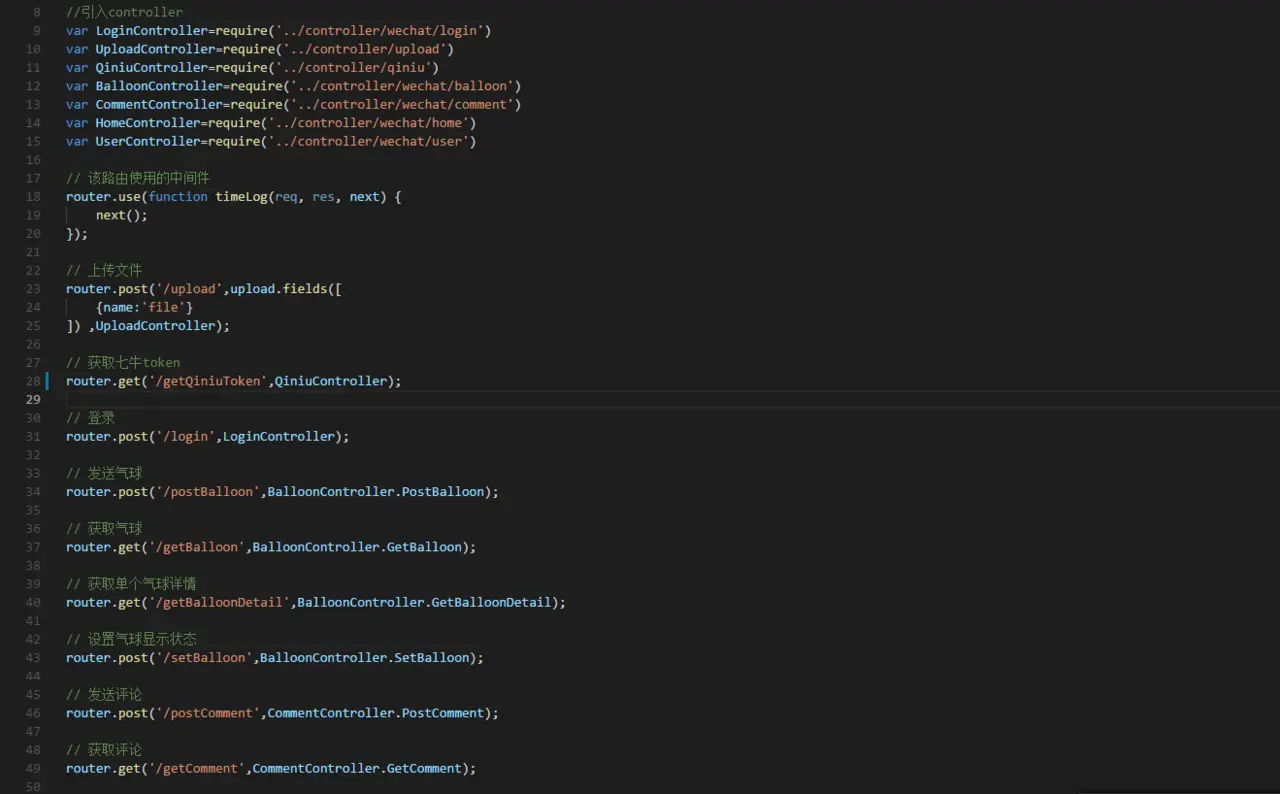Click the '/postBalloon' route string
The image size is (1280, 794).
coord(208,492)
